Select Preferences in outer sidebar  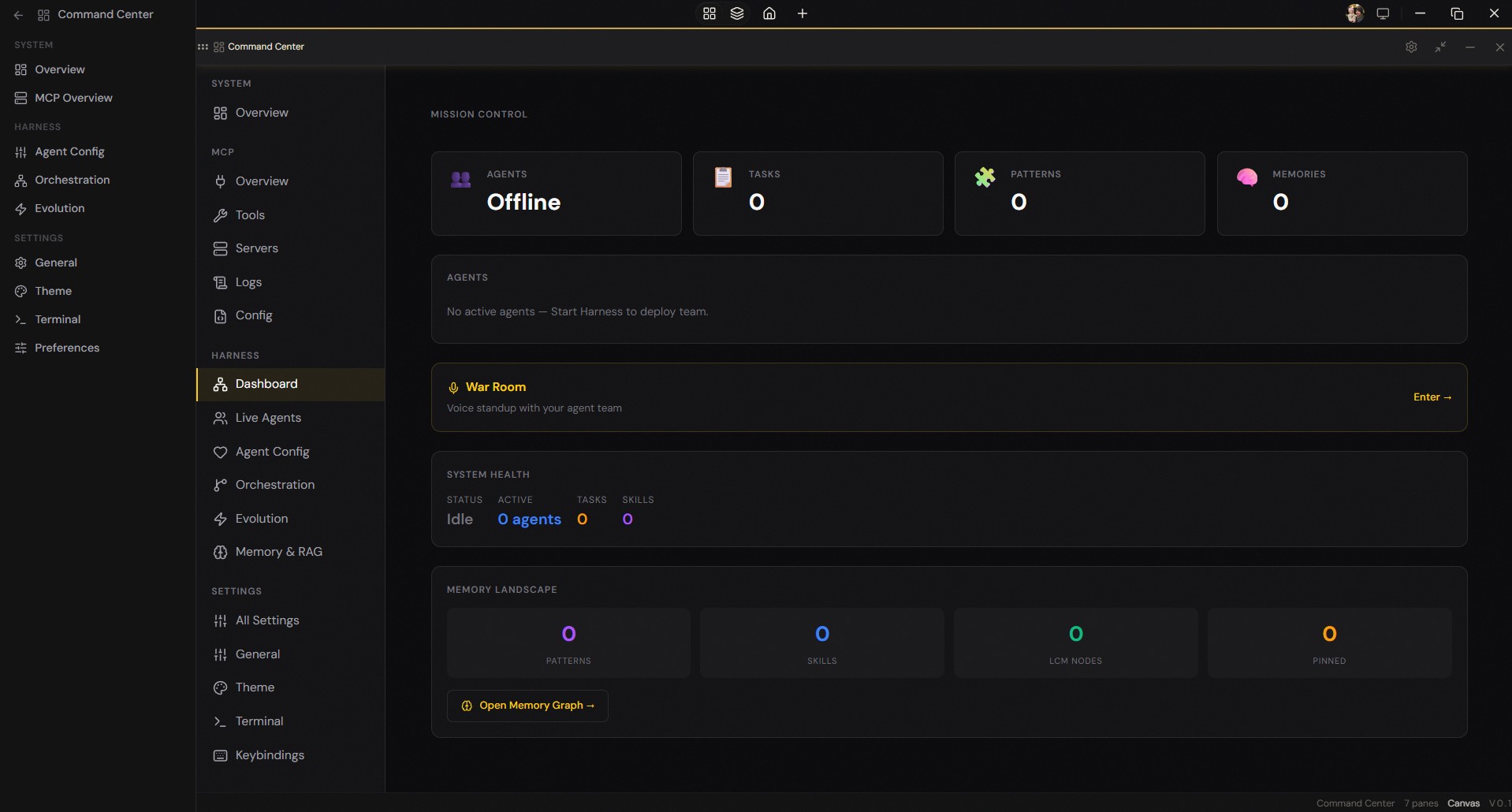[67, 348]
